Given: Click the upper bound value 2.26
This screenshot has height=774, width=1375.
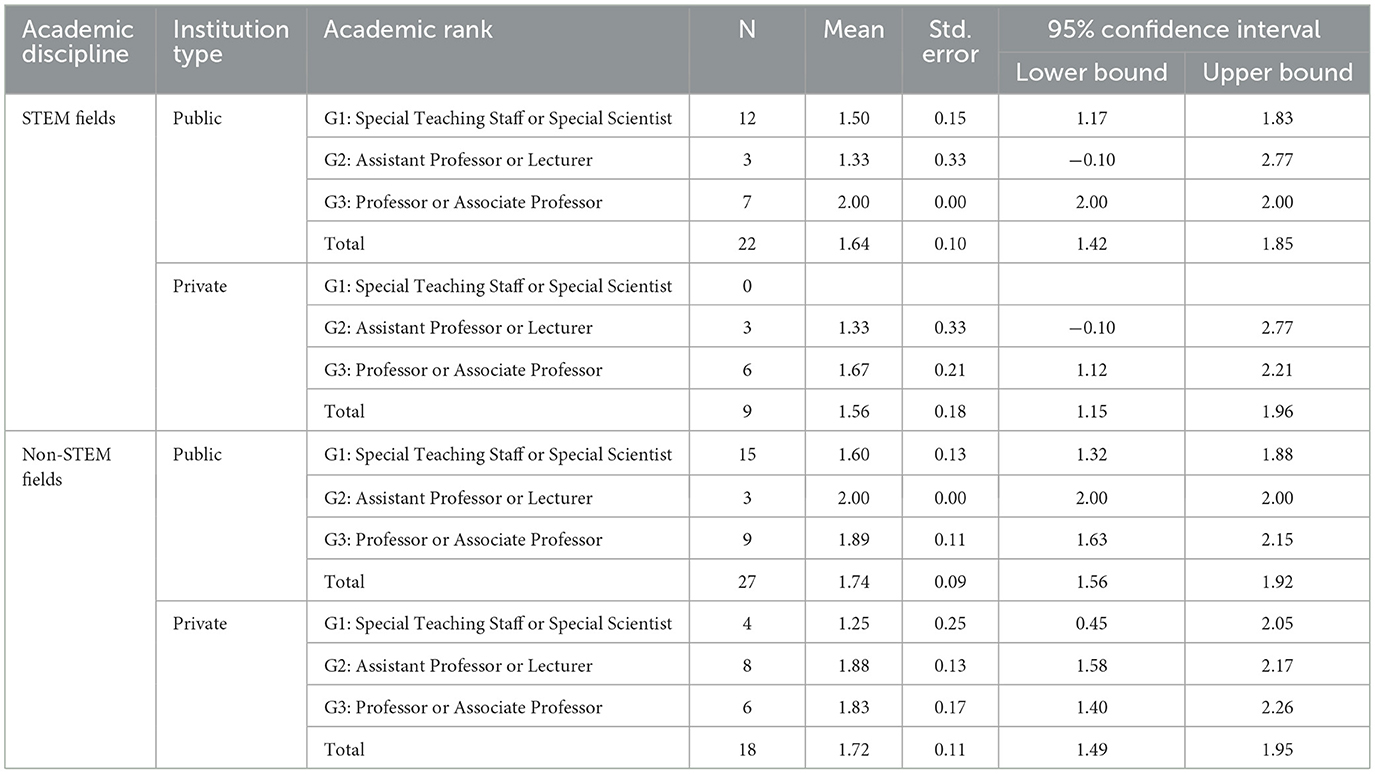Looking at the screenshot, I should [1277, 708].
